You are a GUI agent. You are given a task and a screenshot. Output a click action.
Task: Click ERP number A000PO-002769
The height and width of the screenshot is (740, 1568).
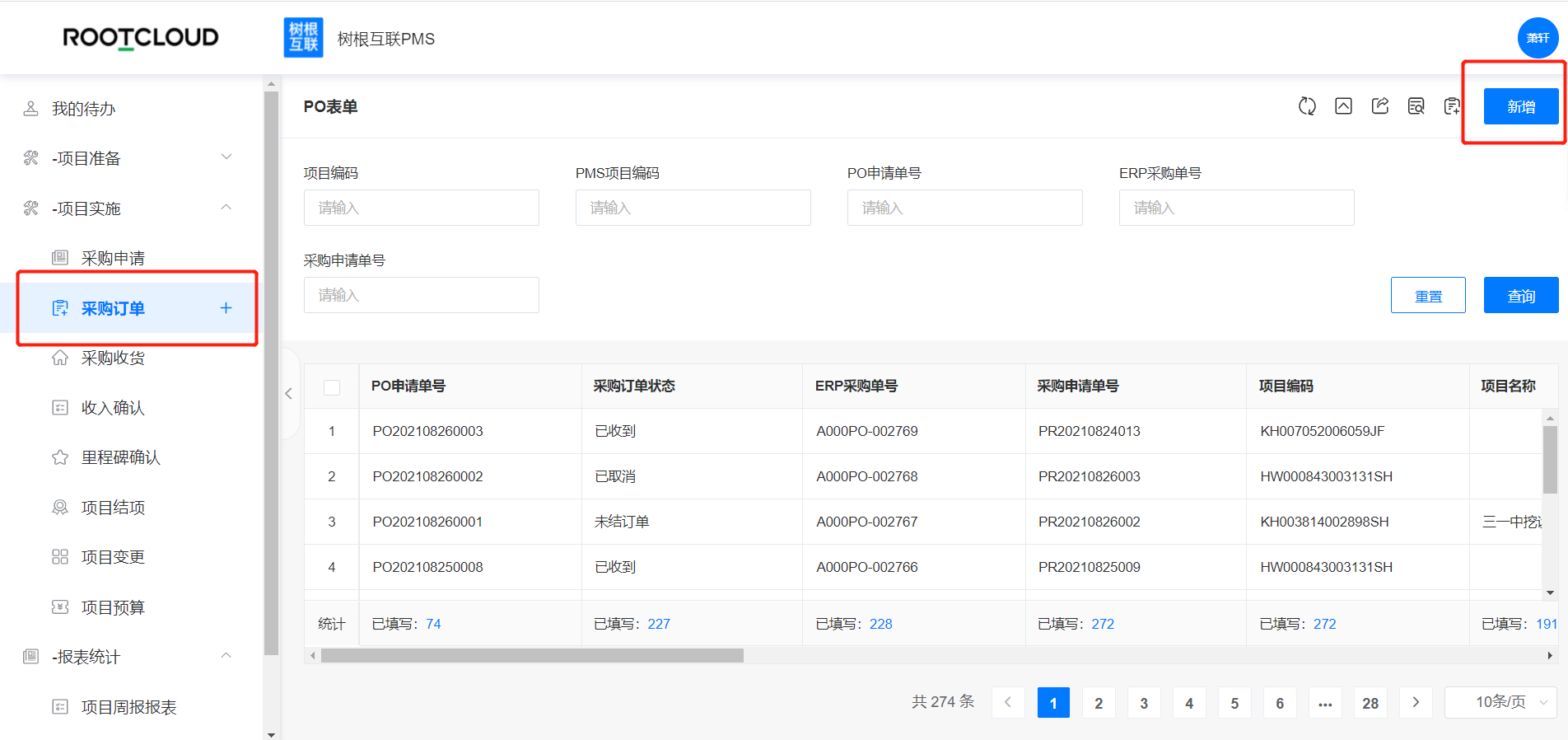coord(866,431)
